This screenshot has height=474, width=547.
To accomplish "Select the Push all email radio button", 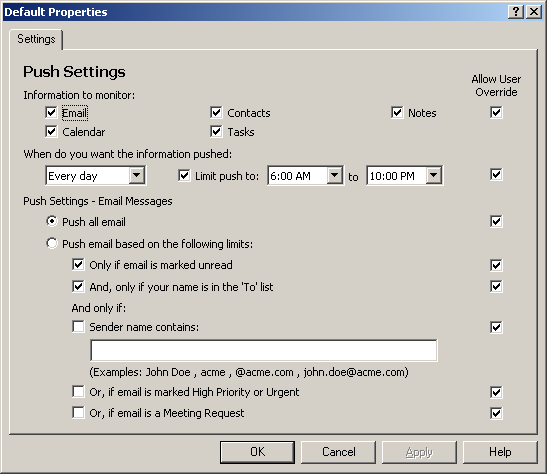I will pyautogui.click(x=52, y=221).
